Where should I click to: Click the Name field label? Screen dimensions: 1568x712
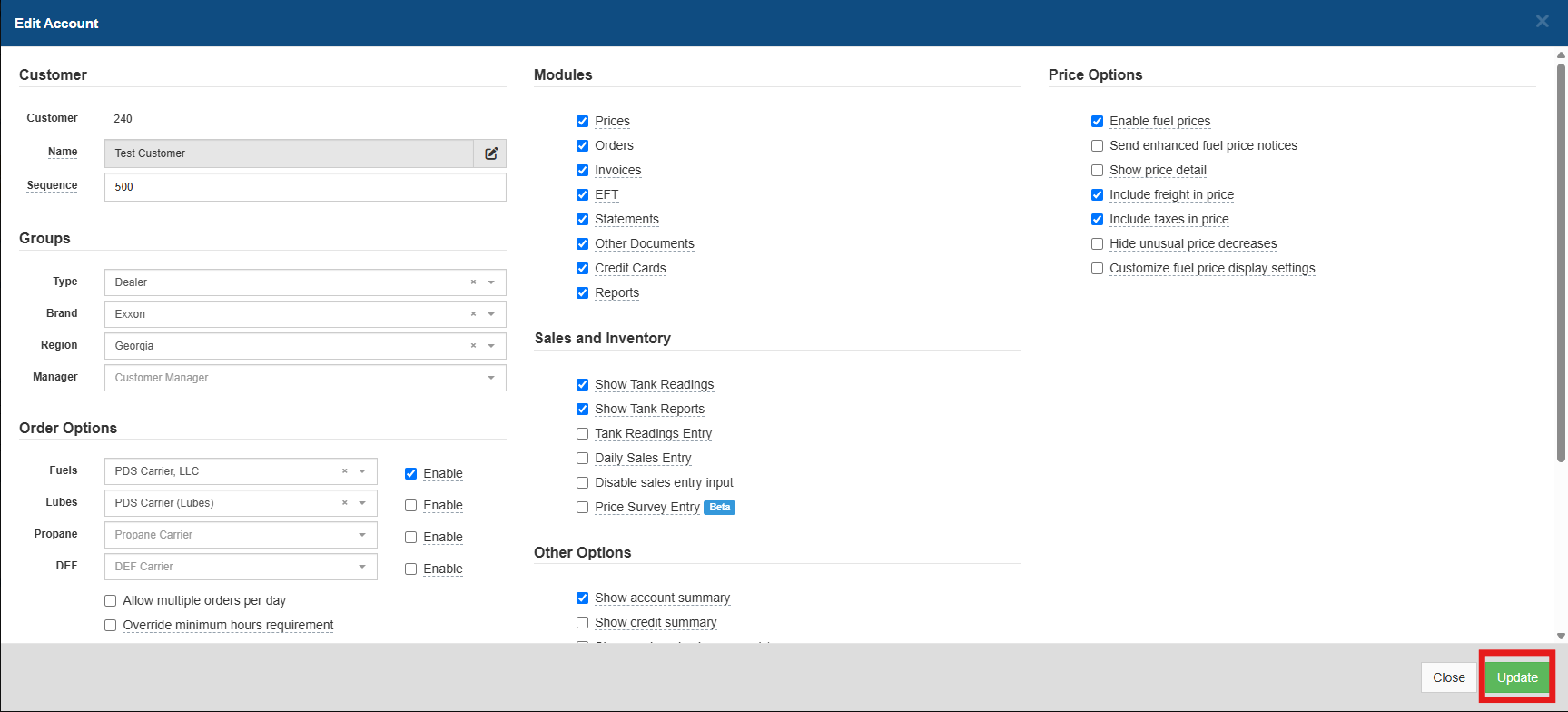[x=63, y=152]
